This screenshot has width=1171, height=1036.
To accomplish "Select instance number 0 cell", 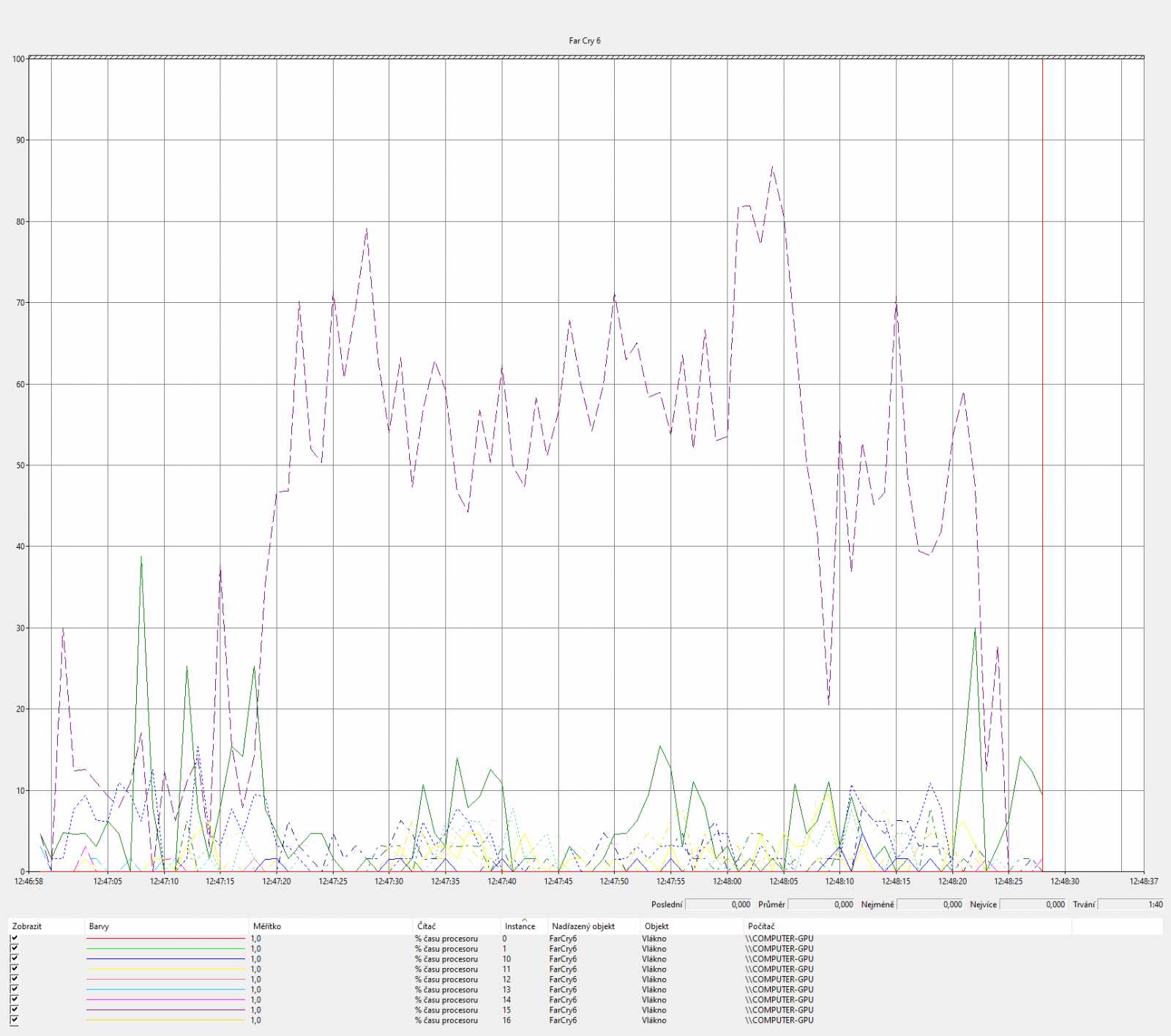I will pyautogui.click(x=504, y=938).
